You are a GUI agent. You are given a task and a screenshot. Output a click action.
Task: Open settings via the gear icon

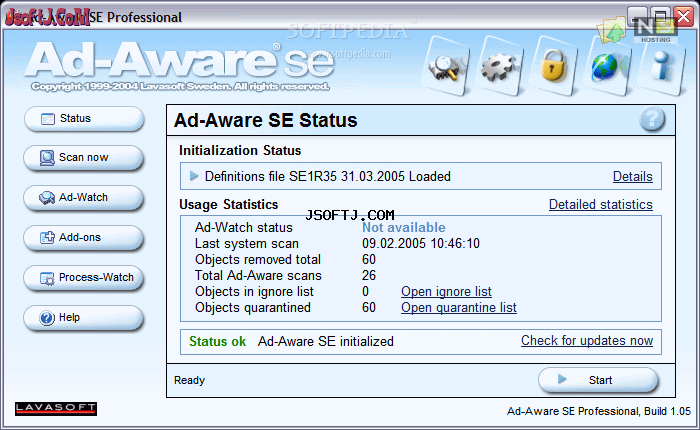(x=499, y=67)
